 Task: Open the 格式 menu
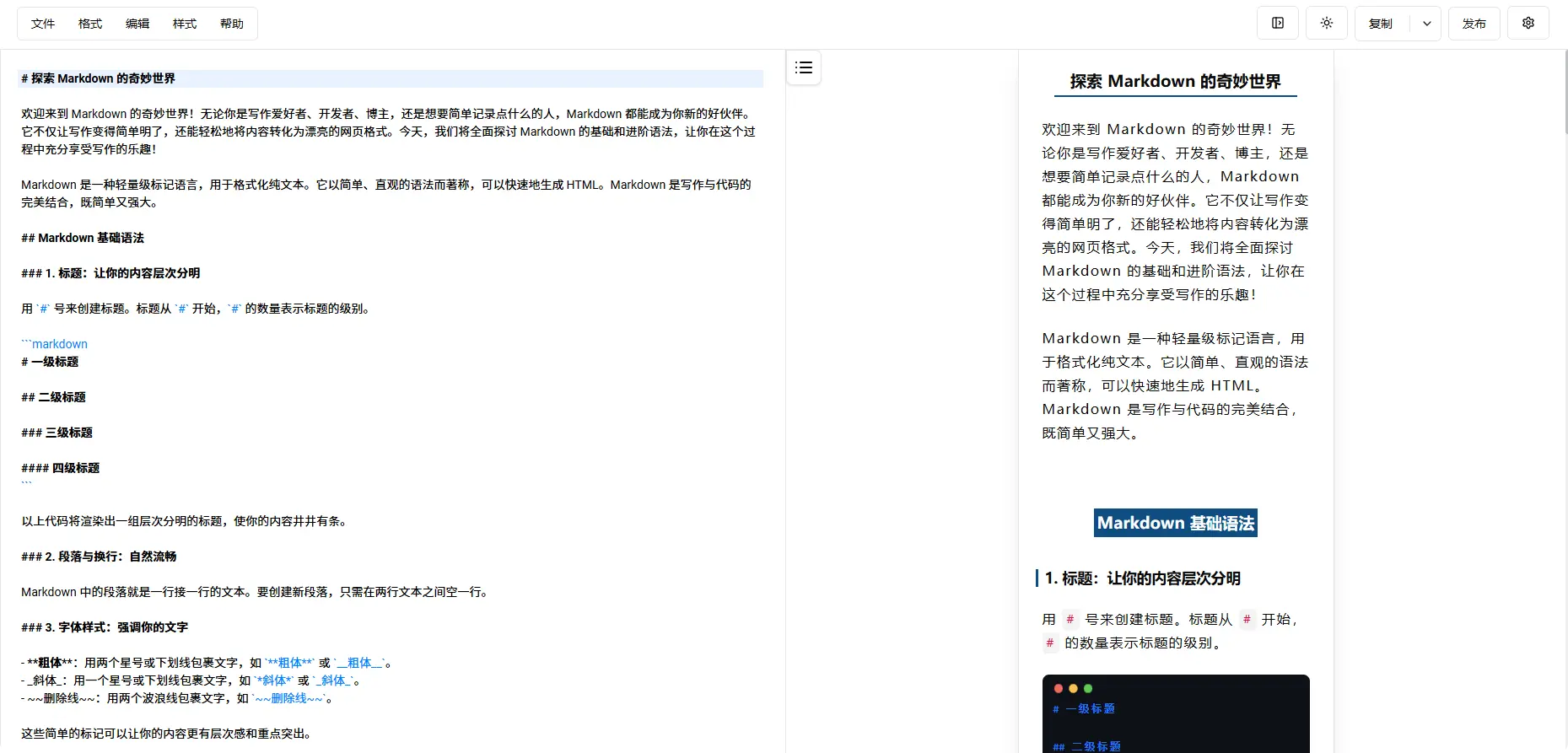click(x=90, y=24)
